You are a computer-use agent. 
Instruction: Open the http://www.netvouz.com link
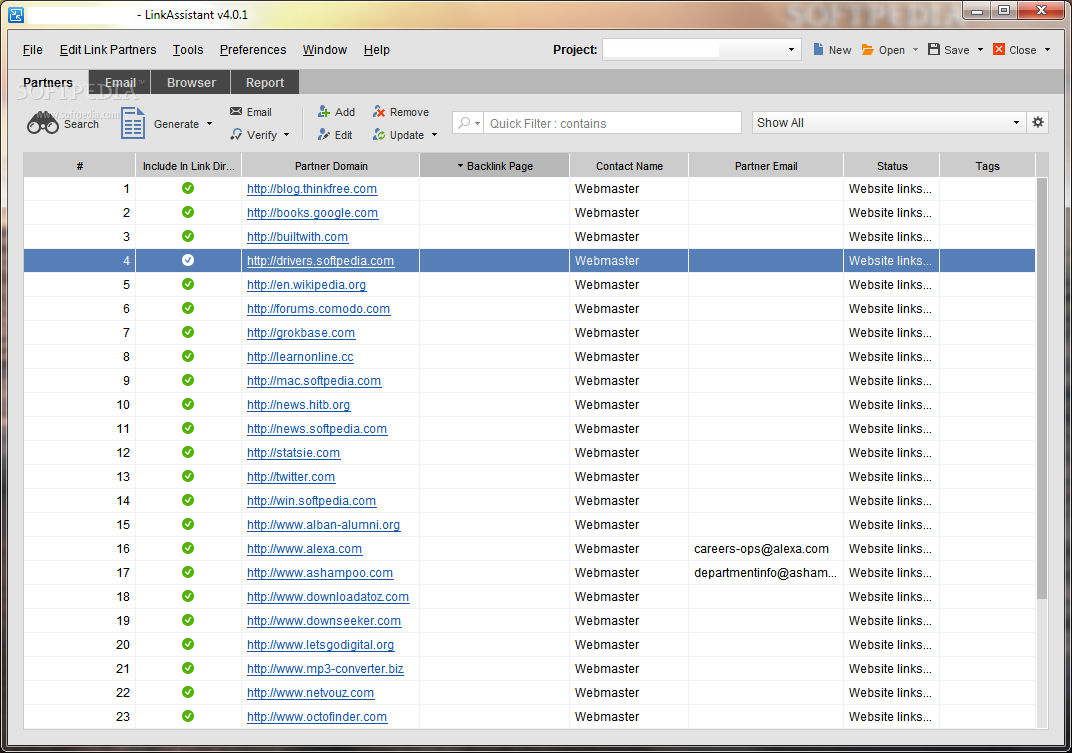click(310, 692)
